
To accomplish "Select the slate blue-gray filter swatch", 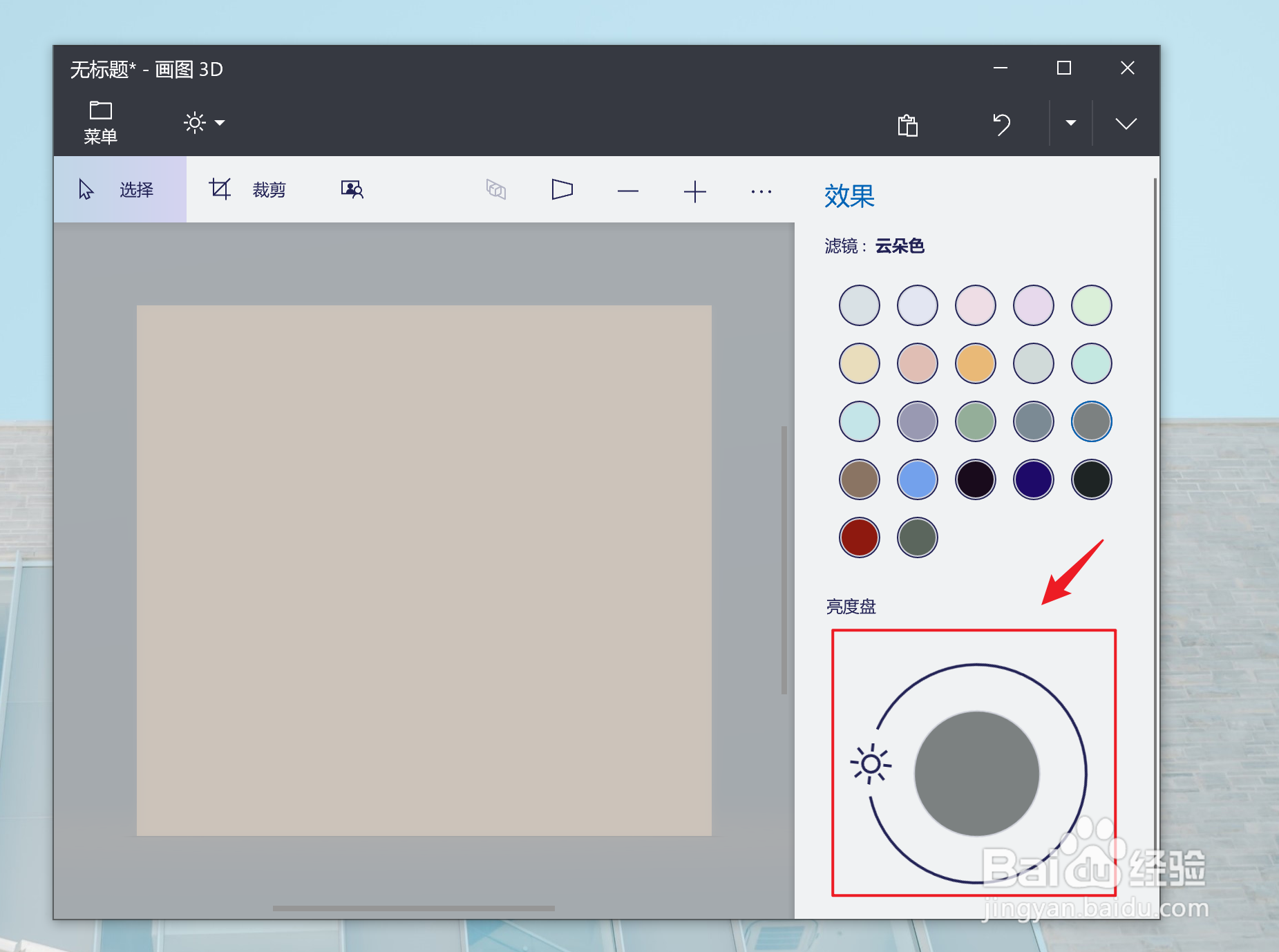I will click(1034, 421).
